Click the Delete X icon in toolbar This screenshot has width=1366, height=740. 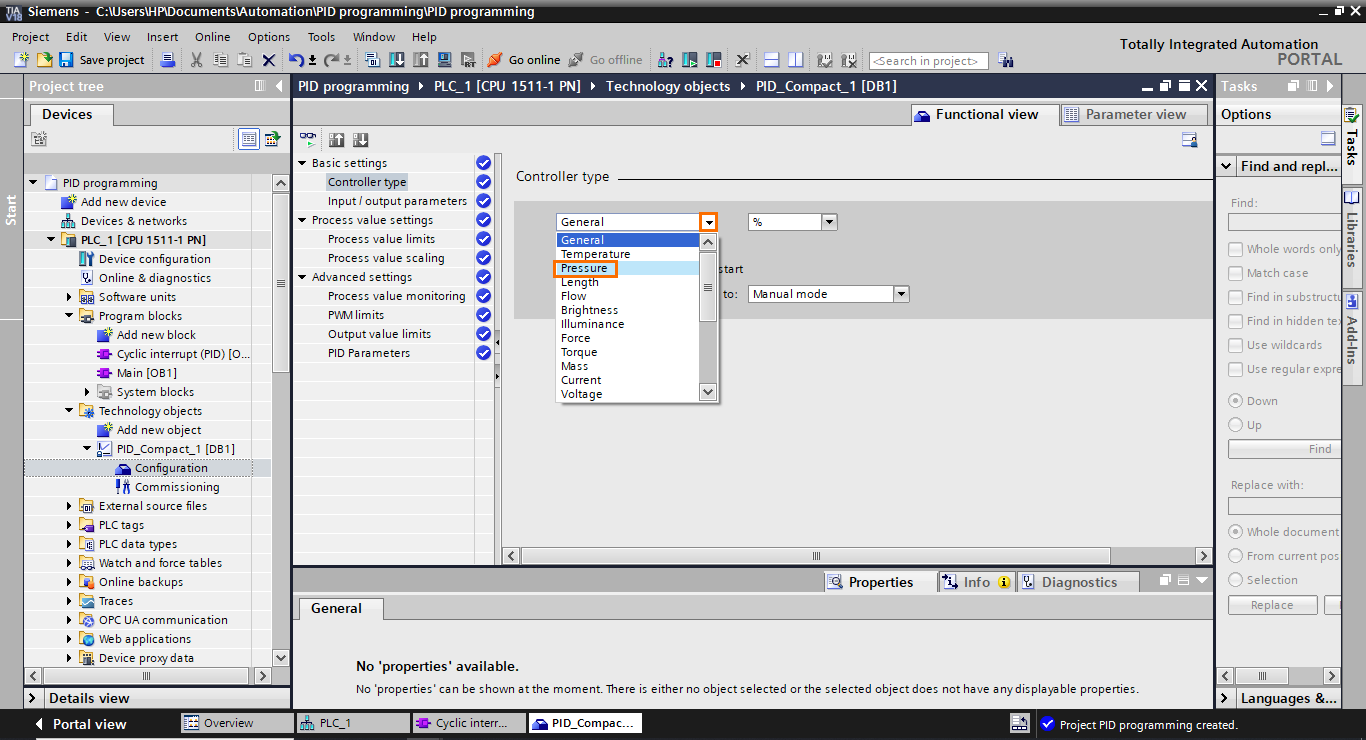click(x=269, y=60)
